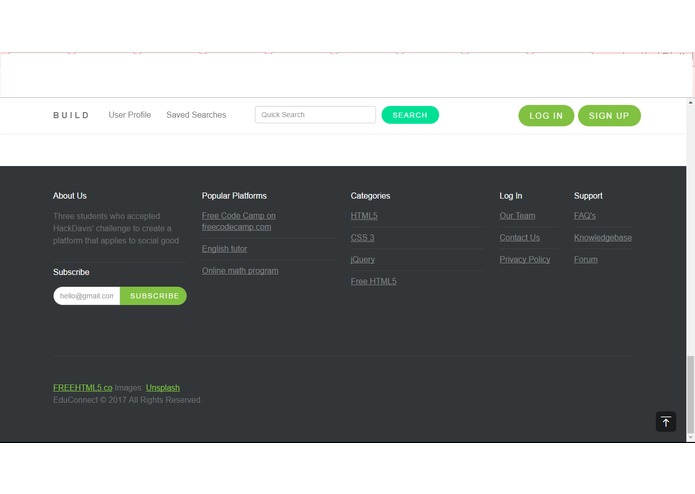695x494 pixels.
Task: Open the Contact Us link
Action: pyautogui.click(x=519, y=237)
